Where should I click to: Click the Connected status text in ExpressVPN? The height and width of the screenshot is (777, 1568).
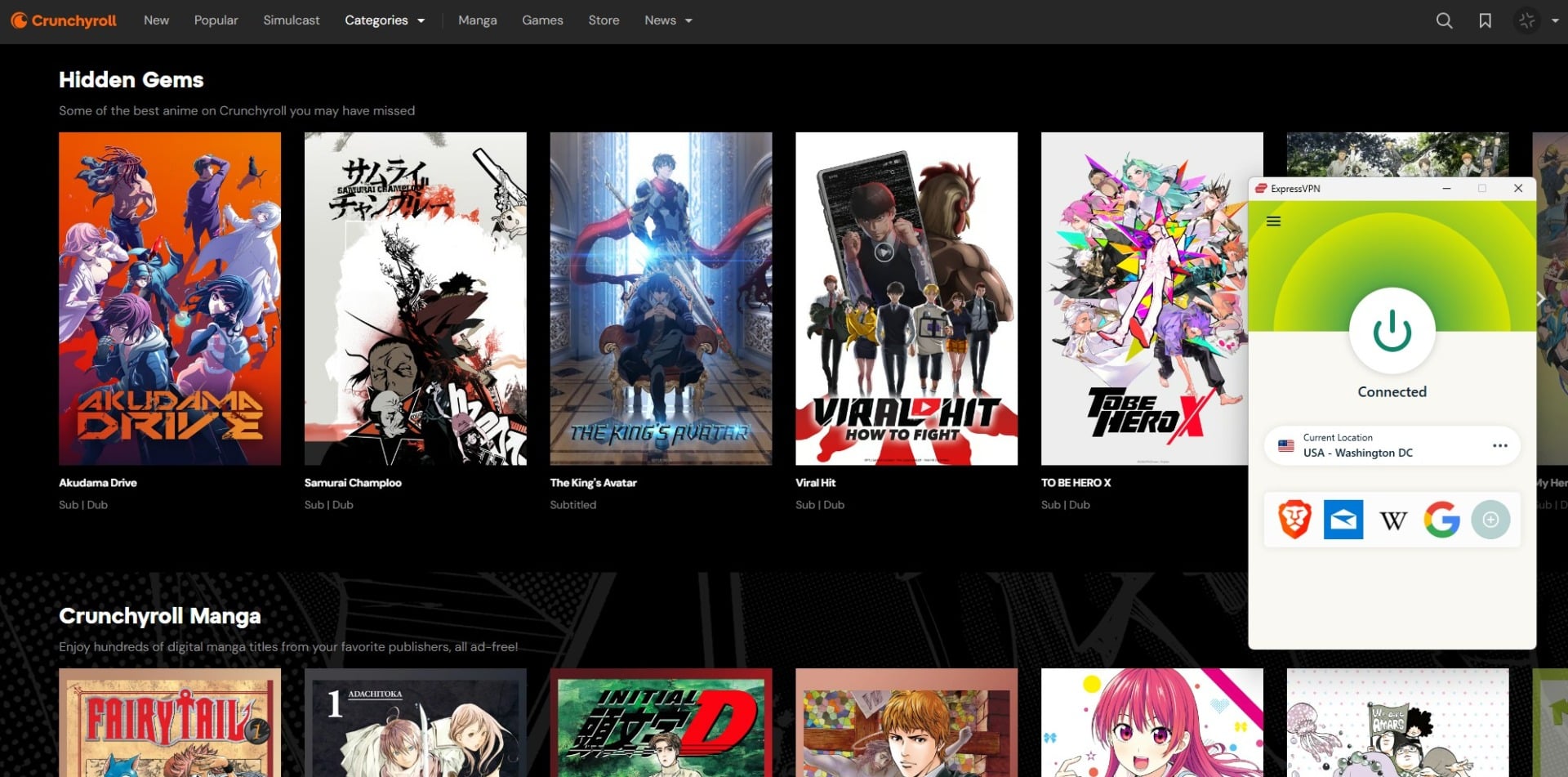click(1392, 392)
